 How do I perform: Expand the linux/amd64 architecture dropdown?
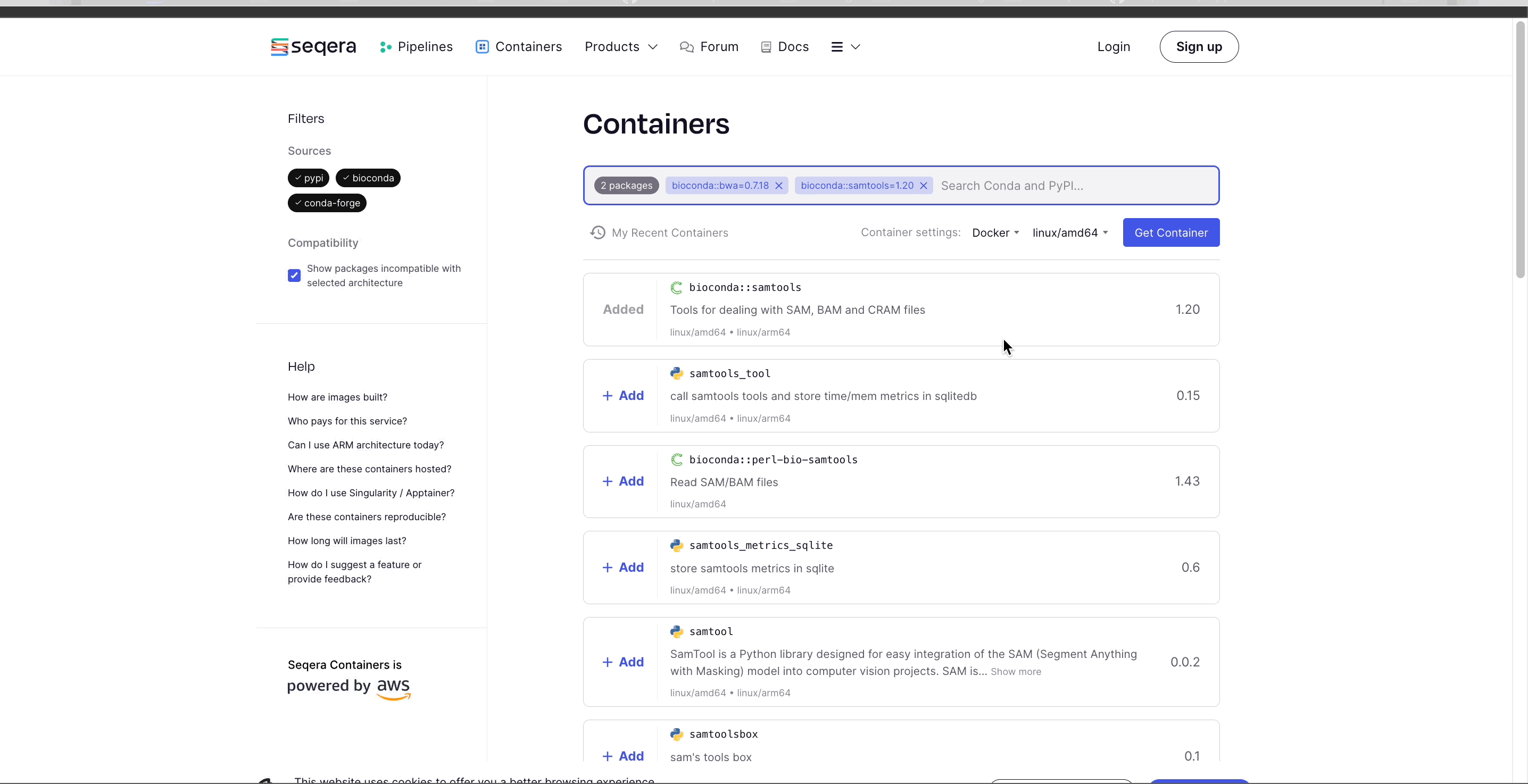(1069, 232)
